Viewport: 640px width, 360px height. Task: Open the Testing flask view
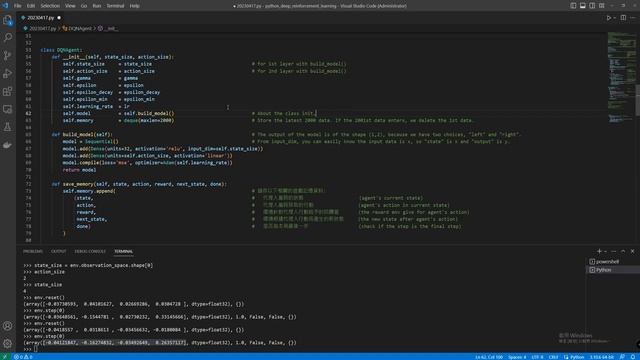pos(8,127)
